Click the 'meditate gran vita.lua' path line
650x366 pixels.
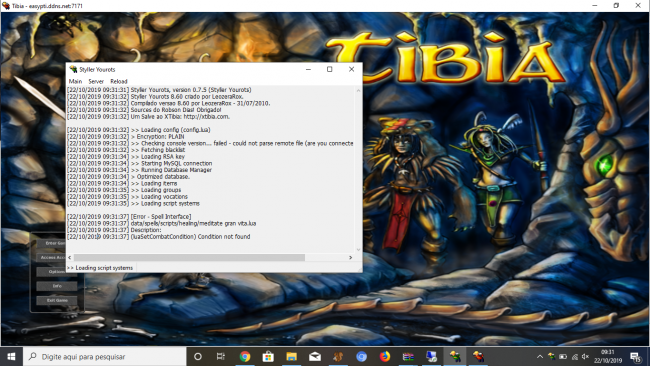point(162,223)
